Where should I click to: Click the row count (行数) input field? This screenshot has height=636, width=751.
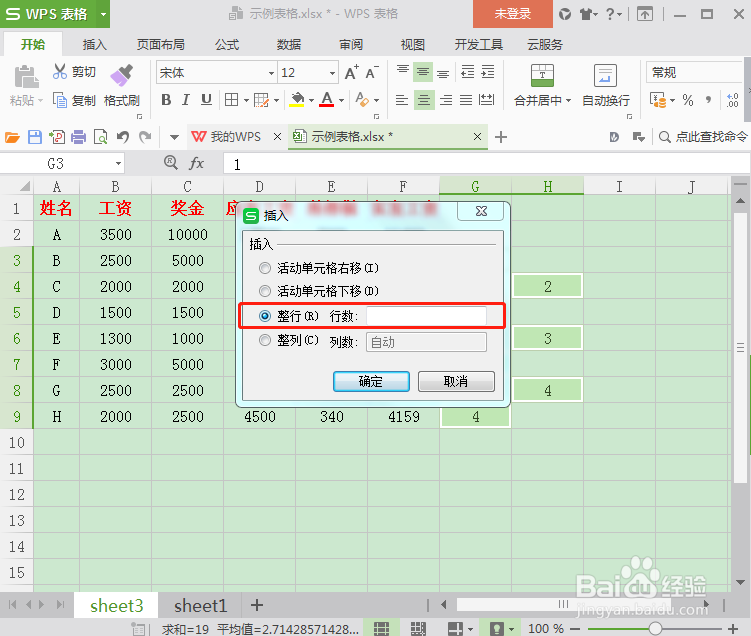click(x=426, y=316)
